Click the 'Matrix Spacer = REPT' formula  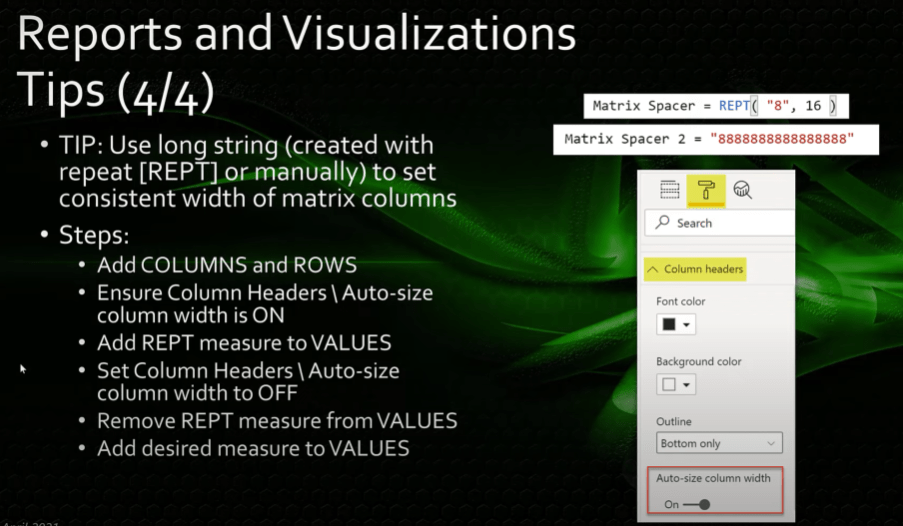pyautogui.click(x=716, y=106)
